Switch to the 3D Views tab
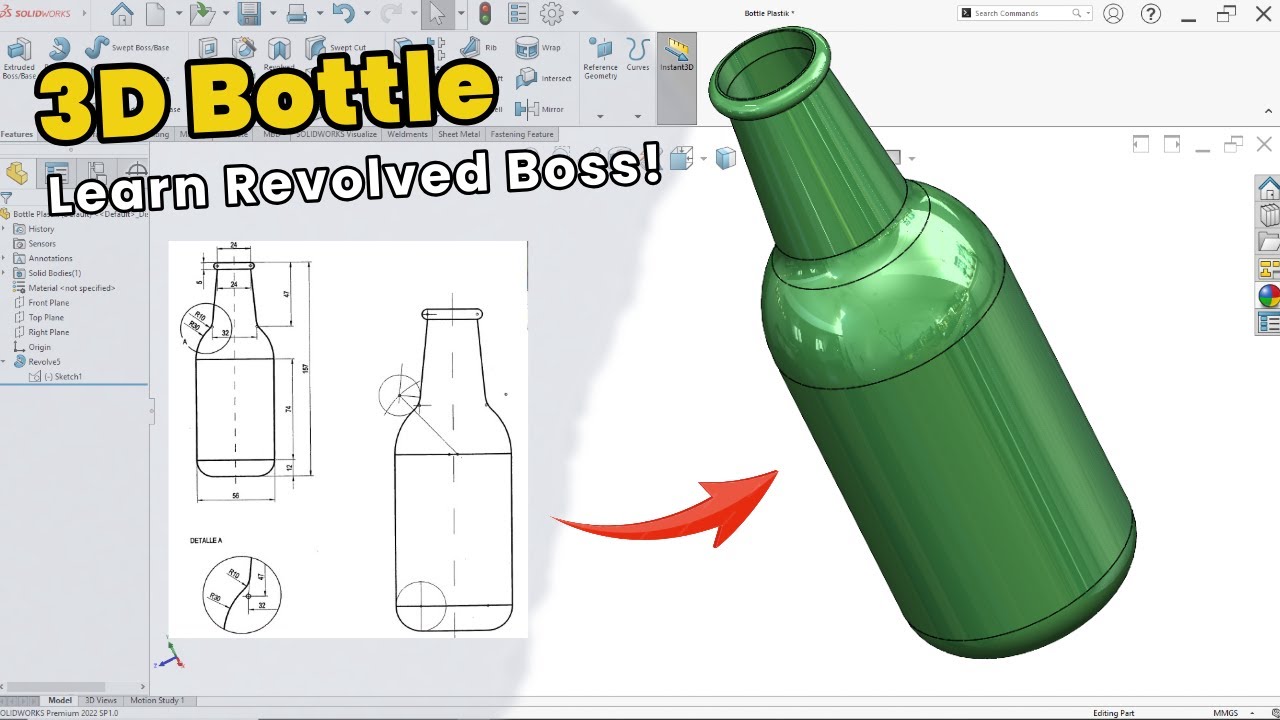The height and width of the screenshot is (720, 1280). [x=101, y=700]
